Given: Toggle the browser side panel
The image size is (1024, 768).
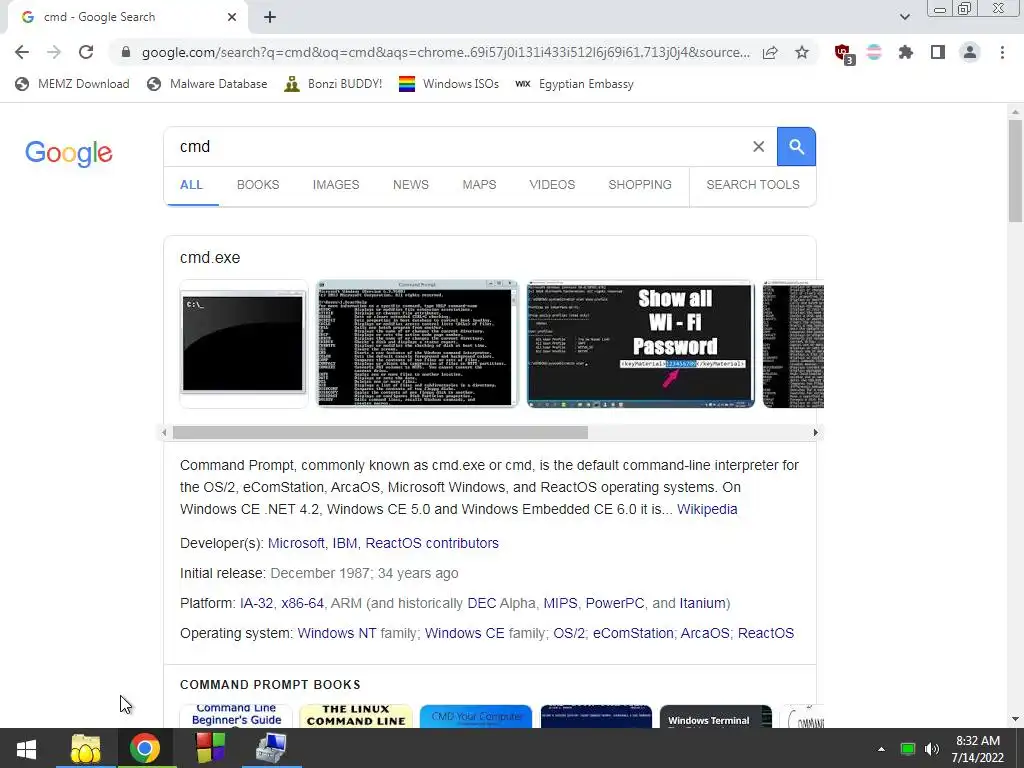Looking at the screenshot, I should tap(938, 52).
